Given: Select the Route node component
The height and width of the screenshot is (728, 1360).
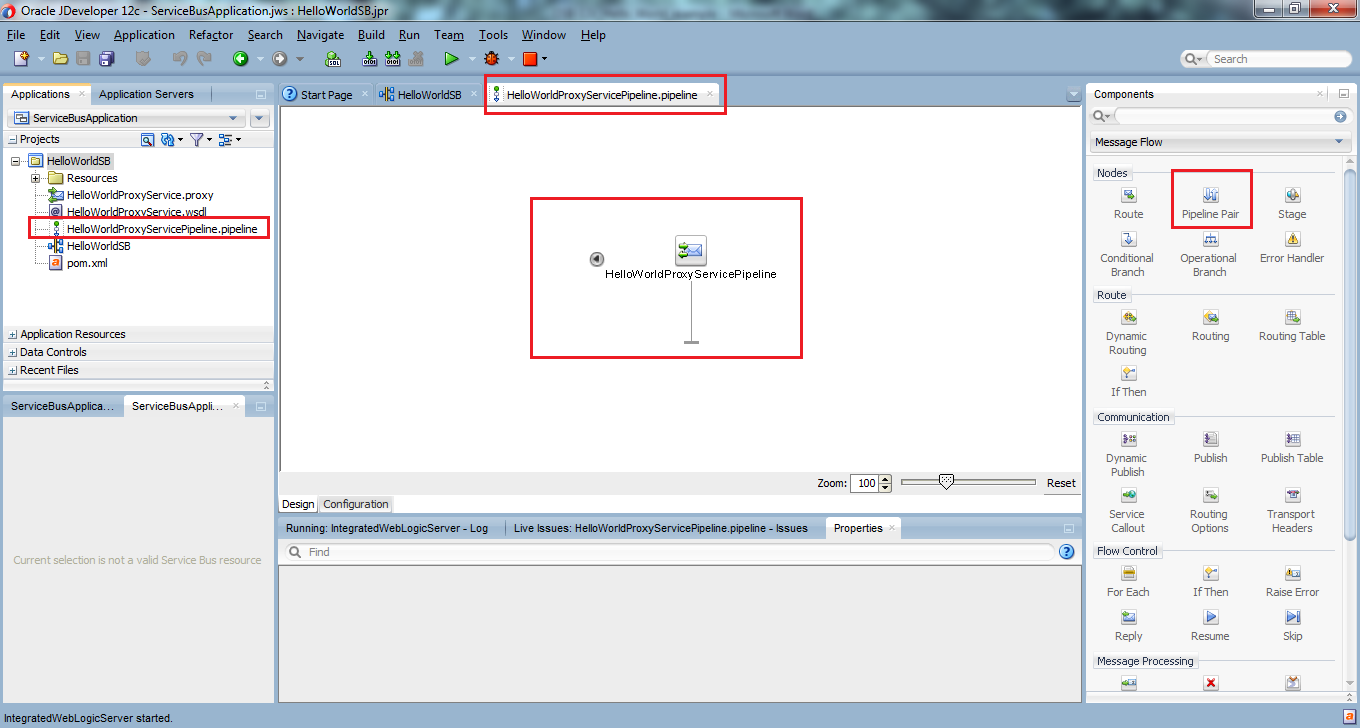Looking at the screenshot, I should tap(1128, 204).
